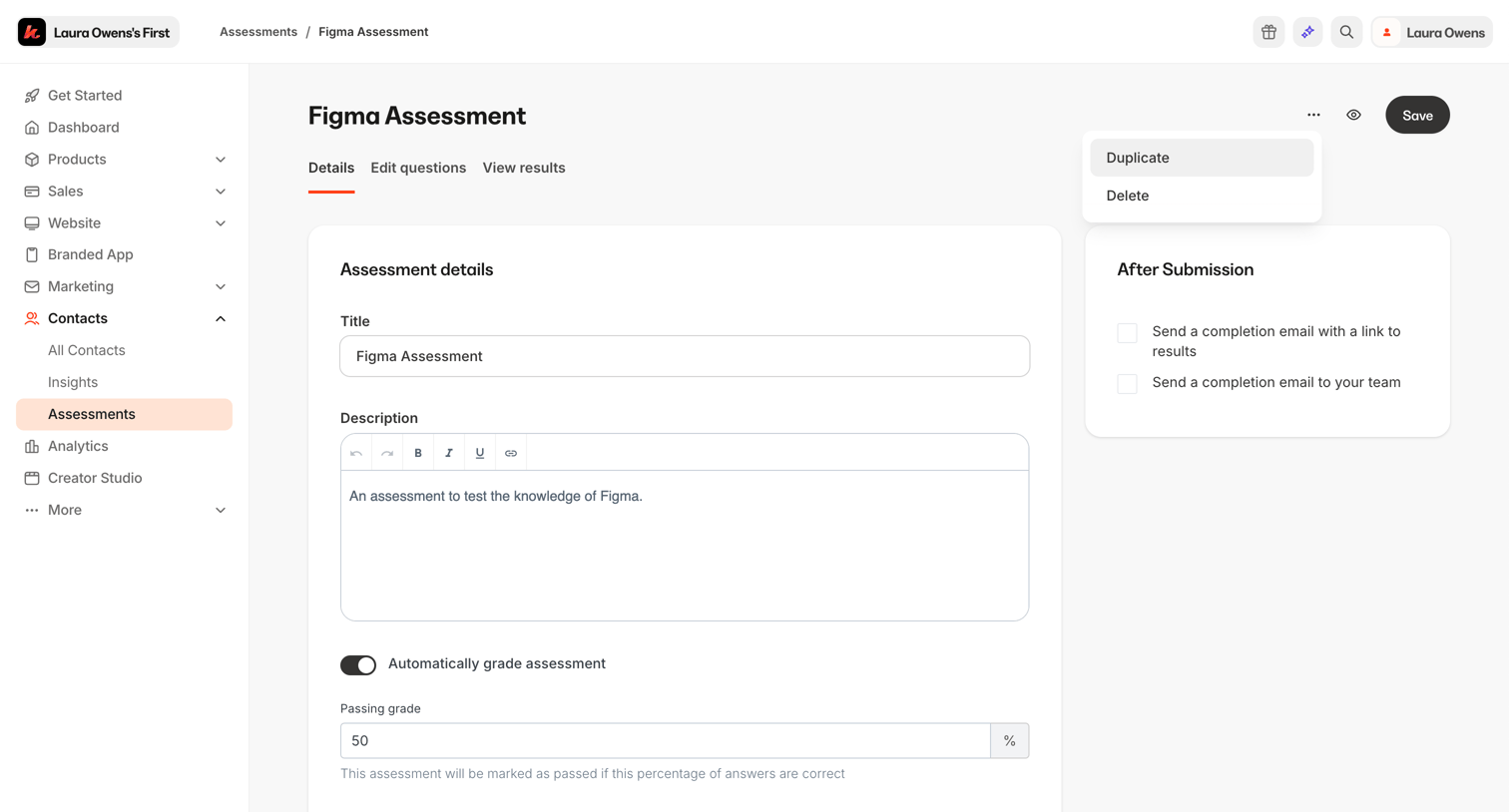The width and height of the screenshot is (1509, 812).
Task: Check completion email with link to results
Action: coord(1127,333)
